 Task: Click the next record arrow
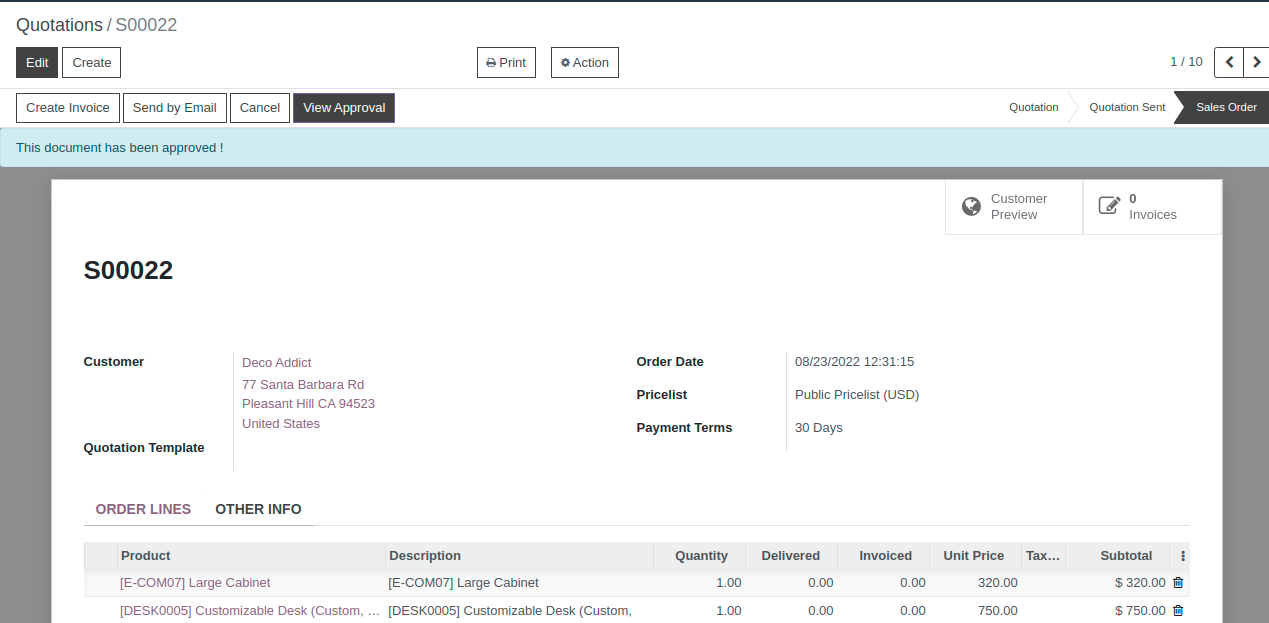click(x=1256, y=62)
